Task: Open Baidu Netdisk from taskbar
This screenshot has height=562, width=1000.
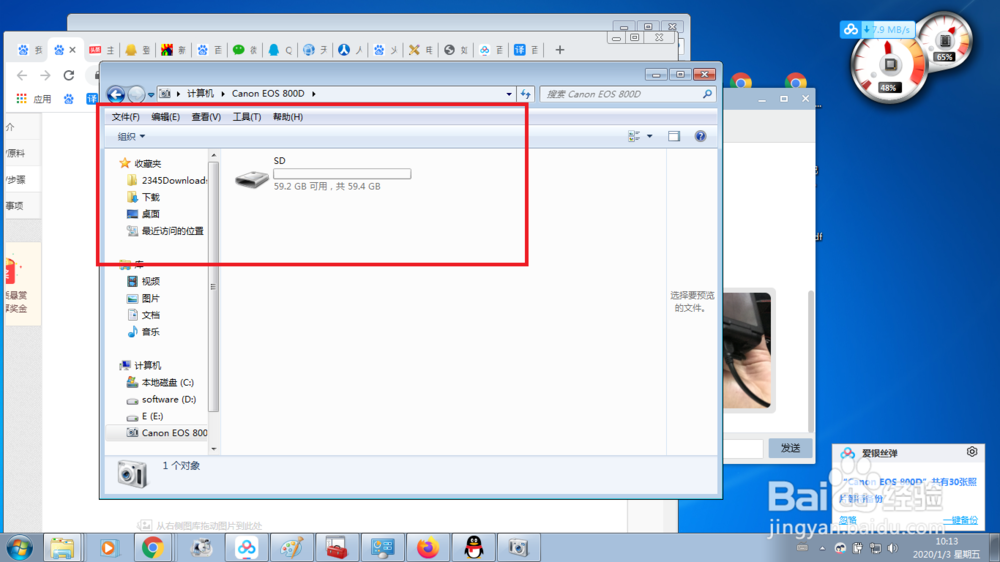Action: [246, 547]
